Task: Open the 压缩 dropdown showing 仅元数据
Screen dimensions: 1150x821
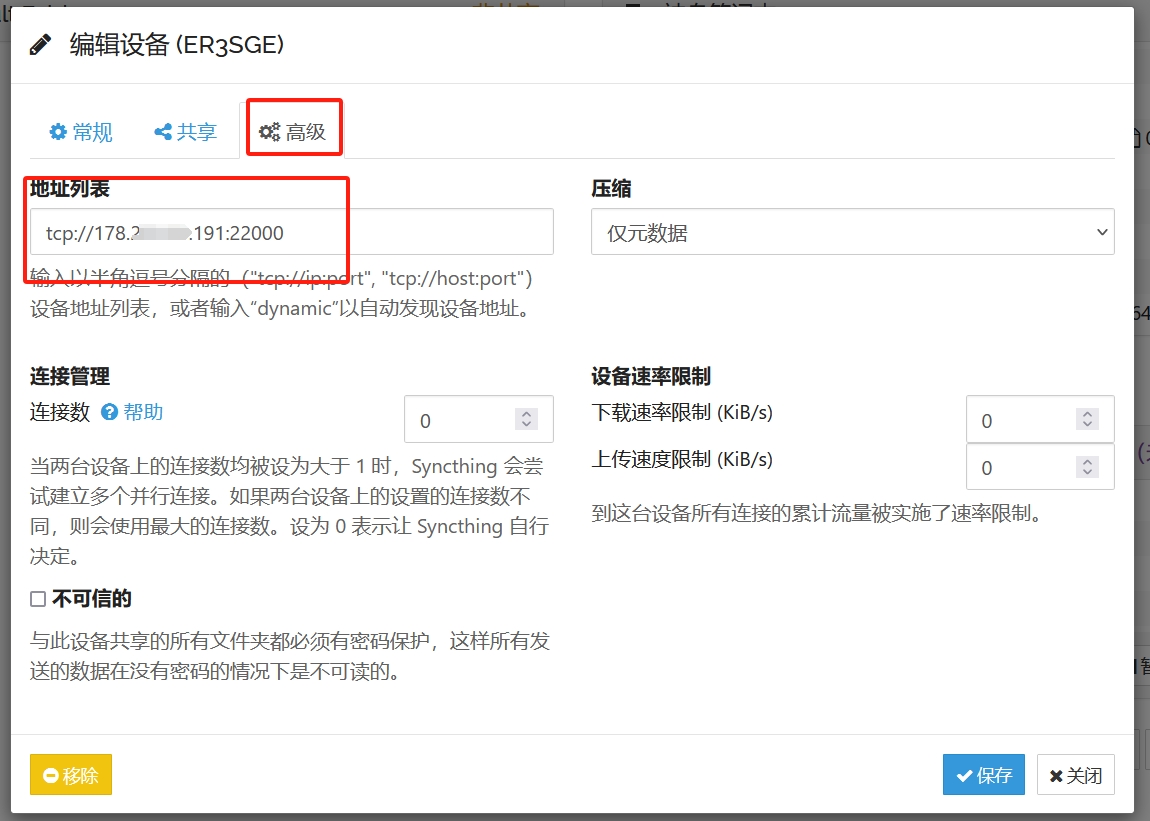Action: (x=852, y=231)
